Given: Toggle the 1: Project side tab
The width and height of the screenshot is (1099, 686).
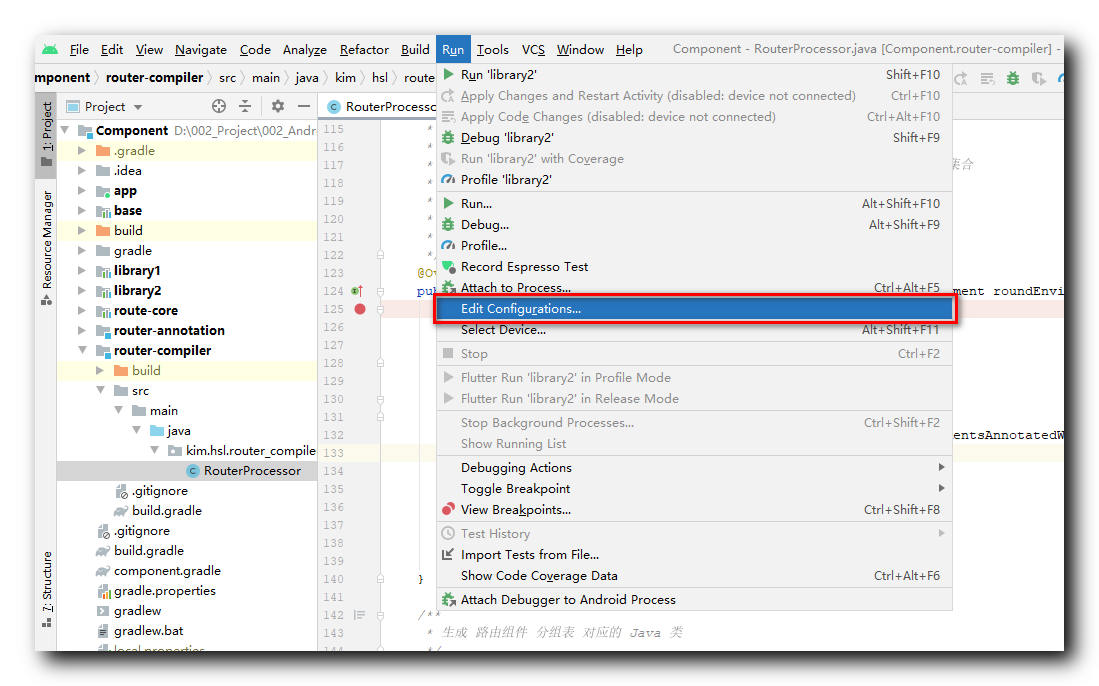Looking at the screenshot, I should (x=47, y=134).
